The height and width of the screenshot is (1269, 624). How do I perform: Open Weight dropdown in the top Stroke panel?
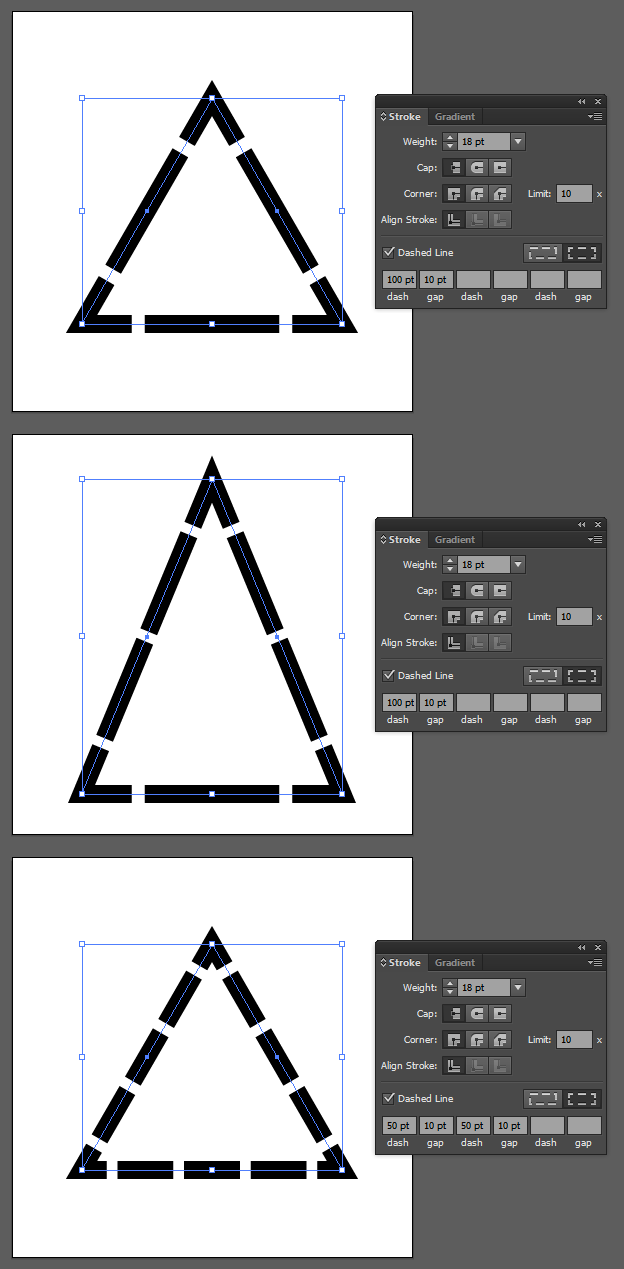coord(518,142)
